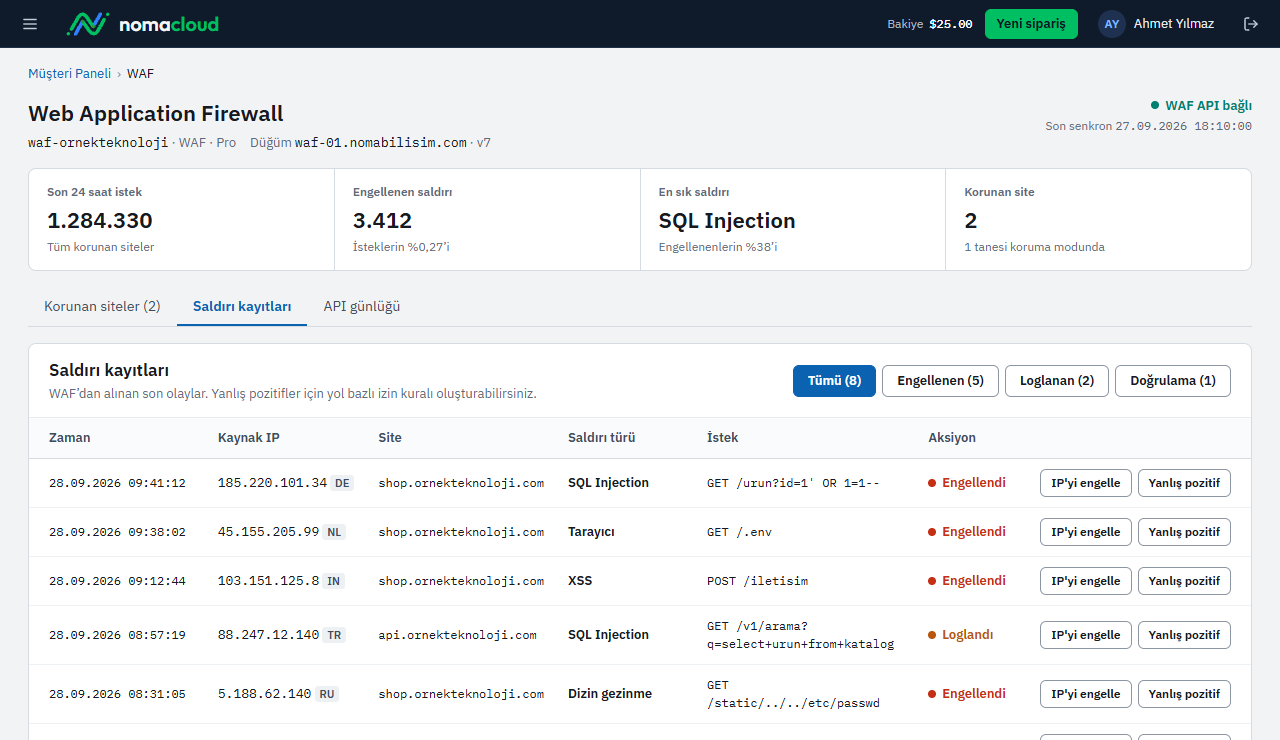Click the RU country badge

click(327, 694)
